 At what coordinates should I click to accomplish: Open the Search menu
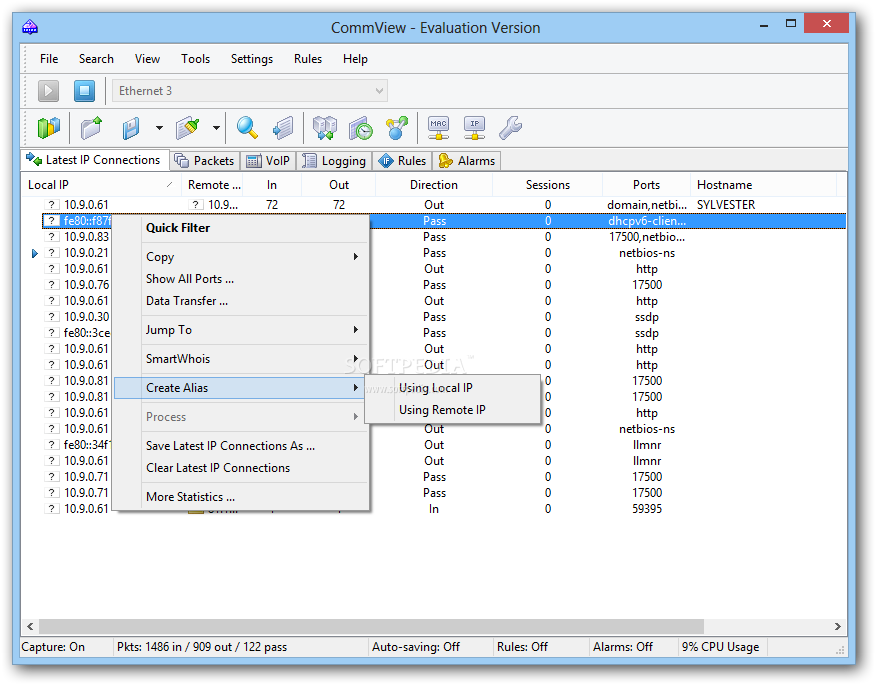96,59
